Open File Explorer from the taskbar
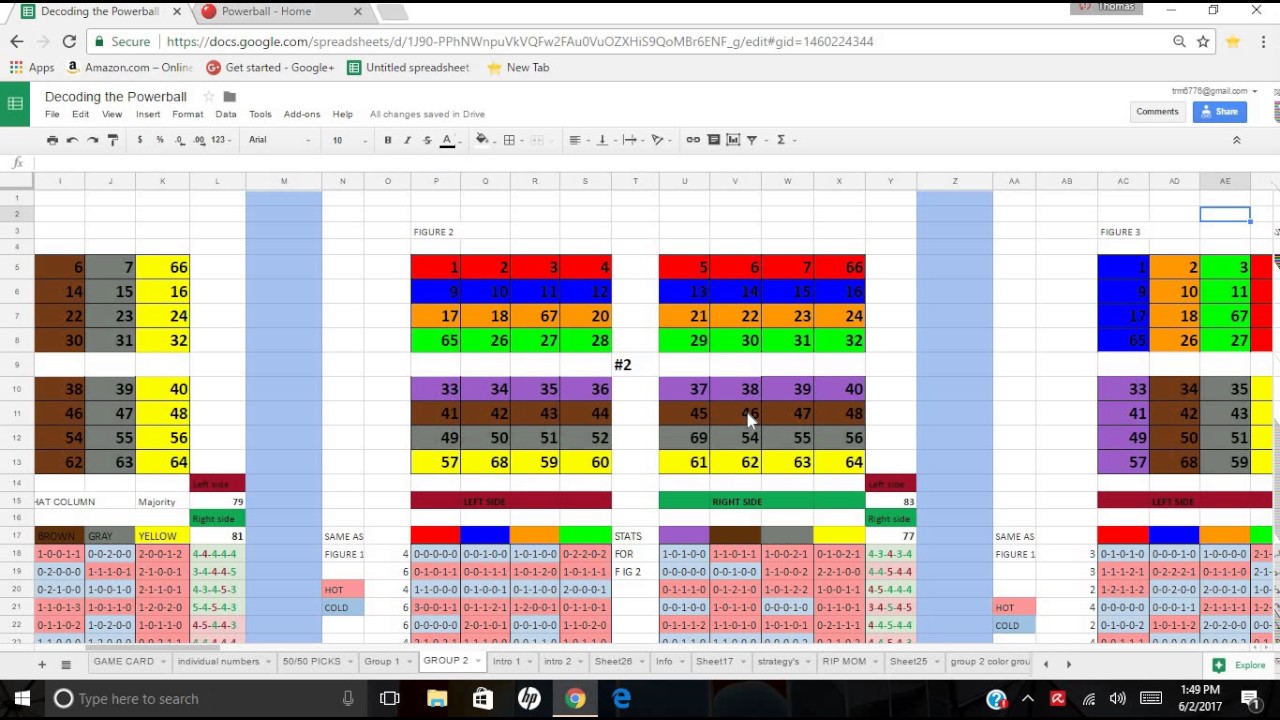This screenshot has height=720, width=1280. click(437, 698)
